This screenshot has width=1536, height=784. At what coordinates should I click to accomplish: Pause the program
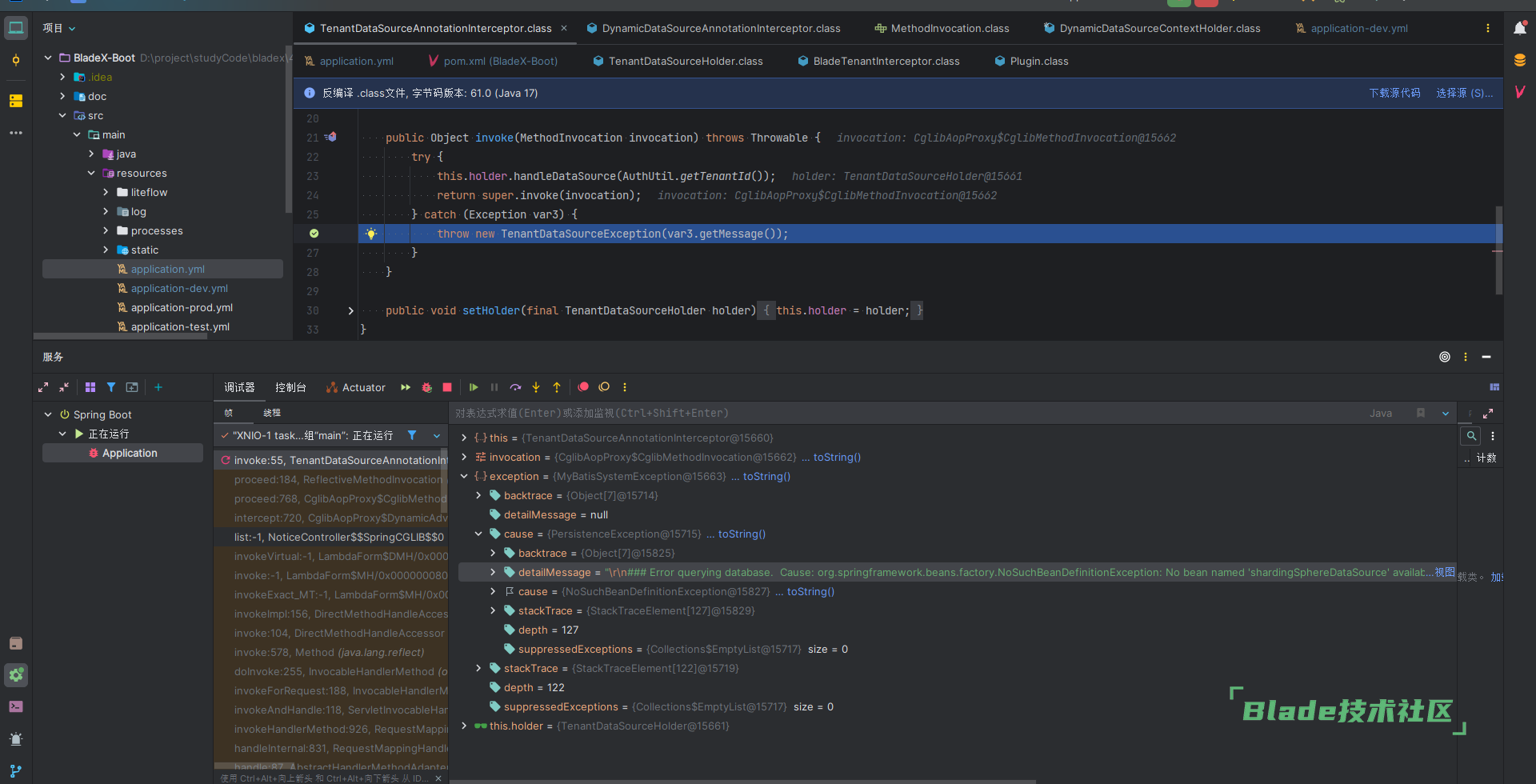click(x=494, y=387)
